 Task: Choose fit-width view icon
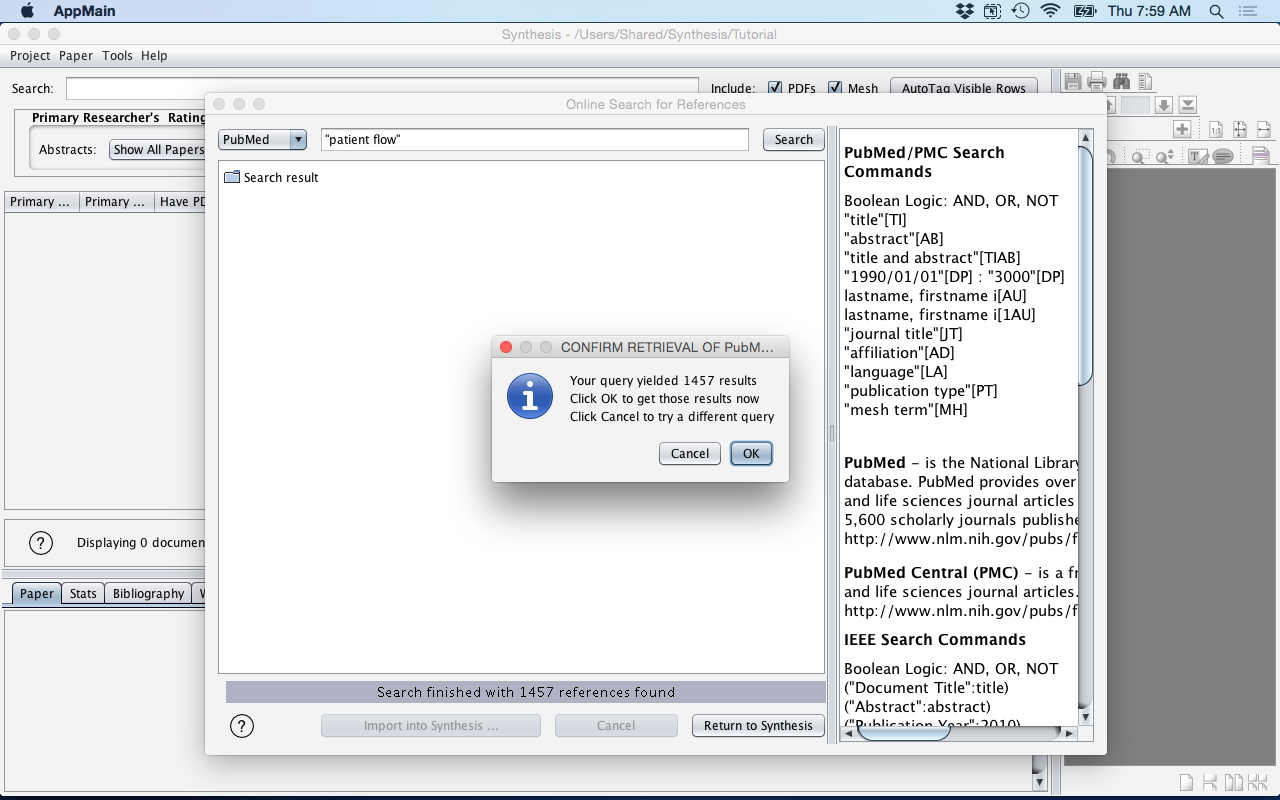[1264, 129]
